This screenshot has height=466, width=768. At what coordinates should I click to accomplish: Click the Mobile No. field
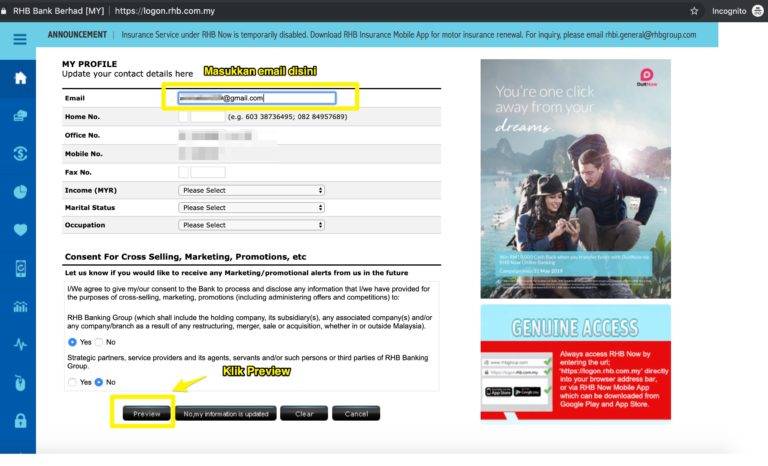(x=199, y=154)
